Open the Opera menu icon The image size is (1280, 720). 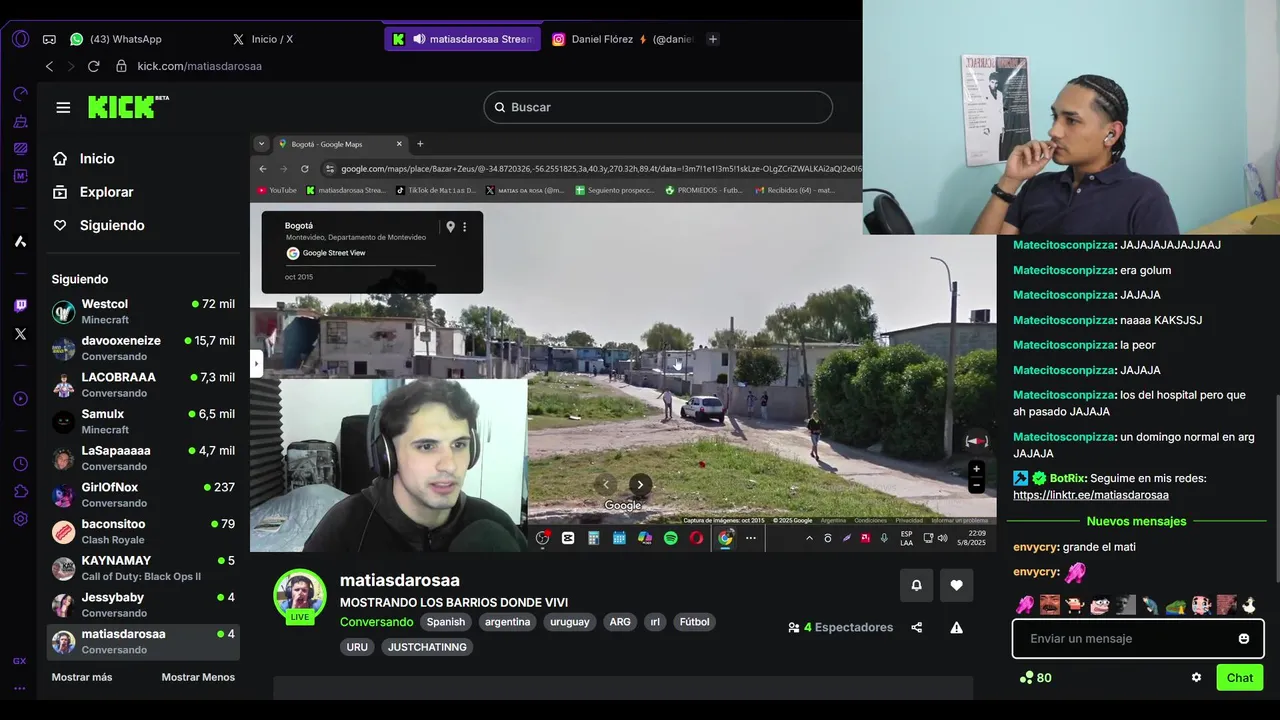coord(20,39)
